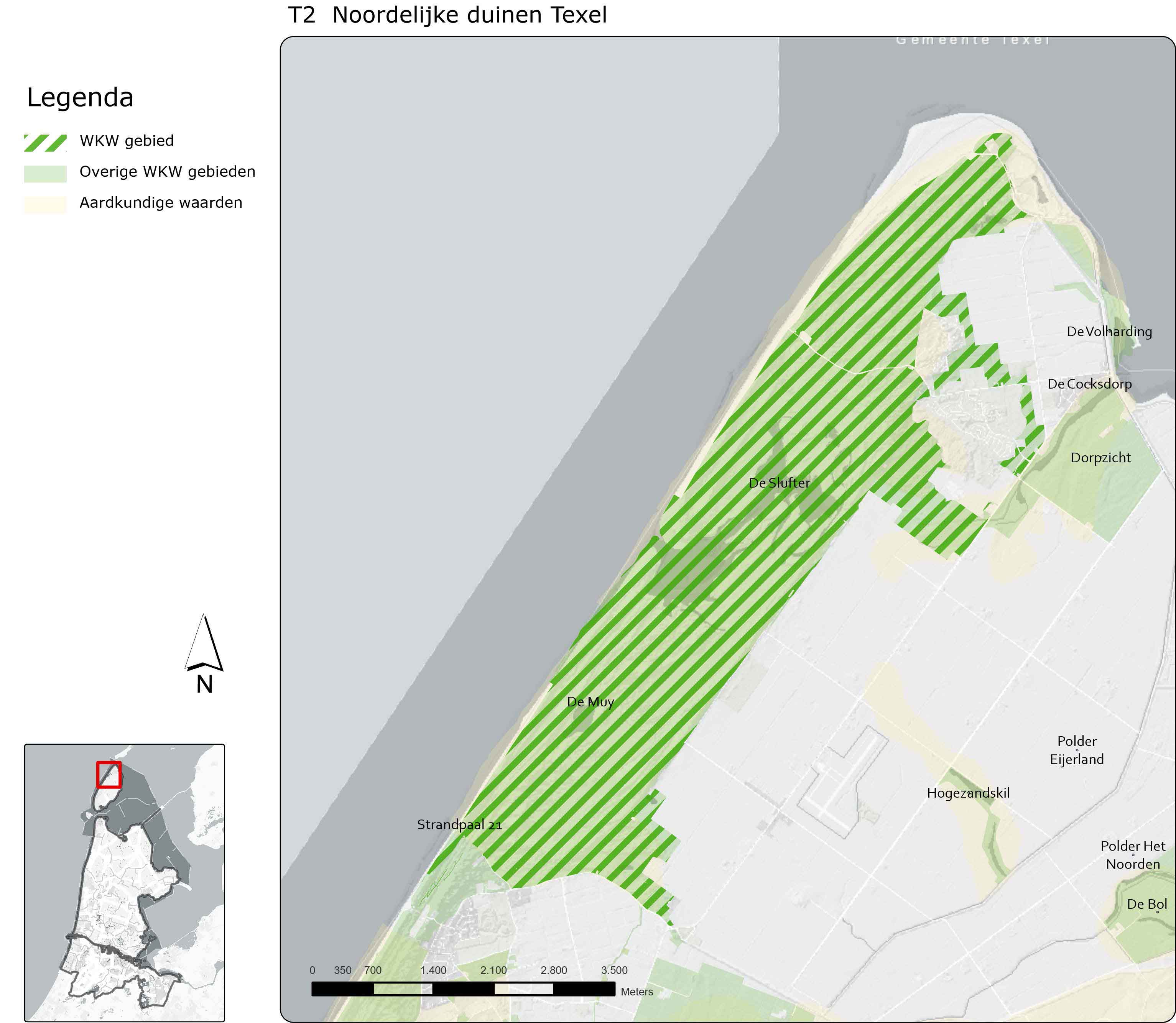Click the De Bol label

(x=1146, y=904)
